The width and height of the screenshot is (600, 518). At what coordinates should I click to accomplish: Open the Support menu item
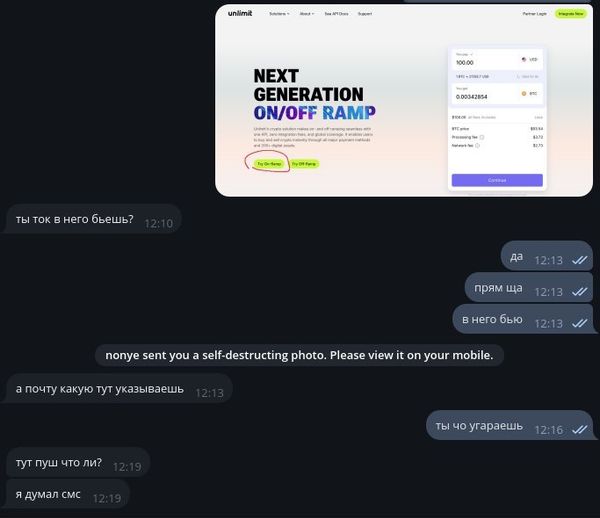pos(365,14)
